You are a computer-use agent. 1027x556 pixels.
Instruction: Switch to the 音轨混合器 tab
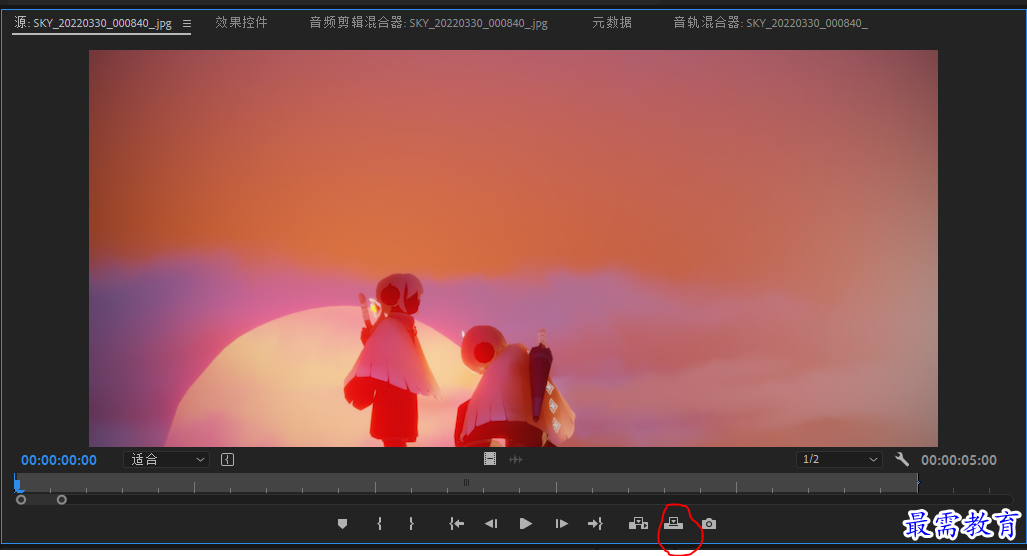pos(770,23)
